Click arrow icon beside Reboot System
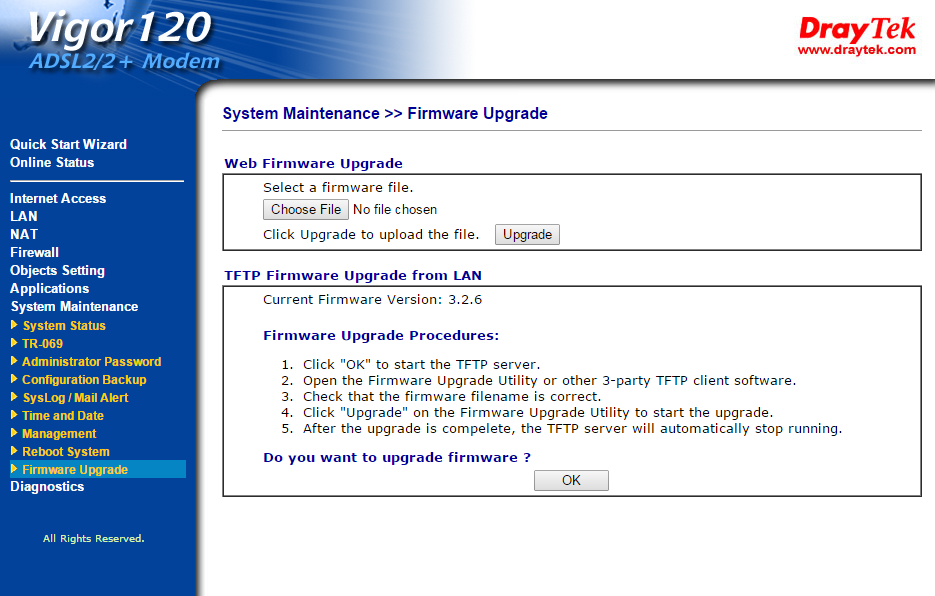935x596 pixels. pyautogui.click(x=14, y=451)
